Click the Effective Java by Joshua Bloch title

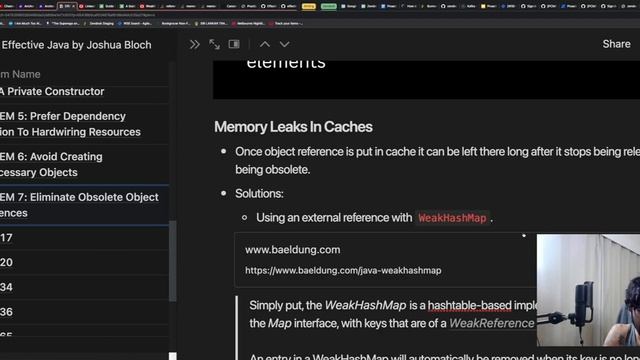76,45
